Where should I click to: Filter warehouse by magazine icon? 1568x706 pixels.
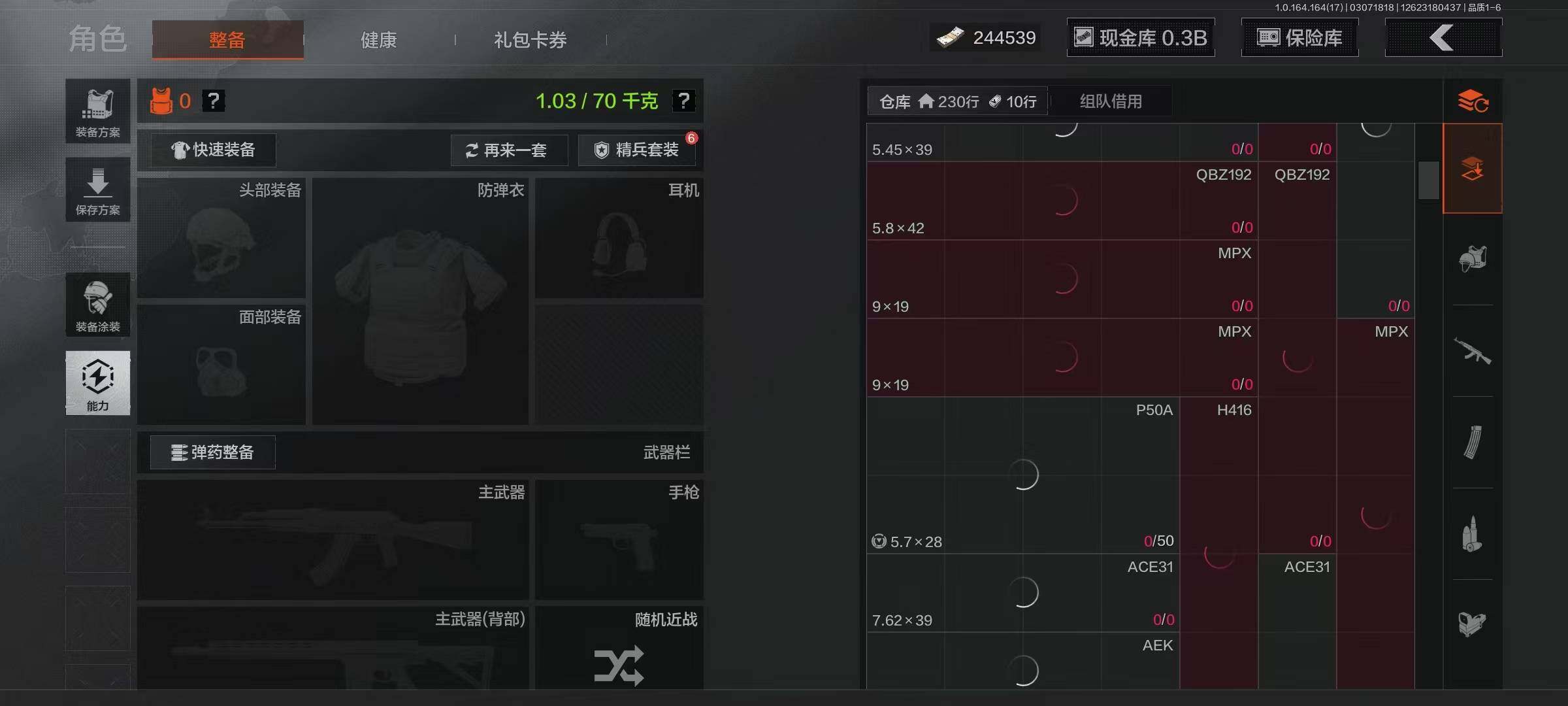1473,443
